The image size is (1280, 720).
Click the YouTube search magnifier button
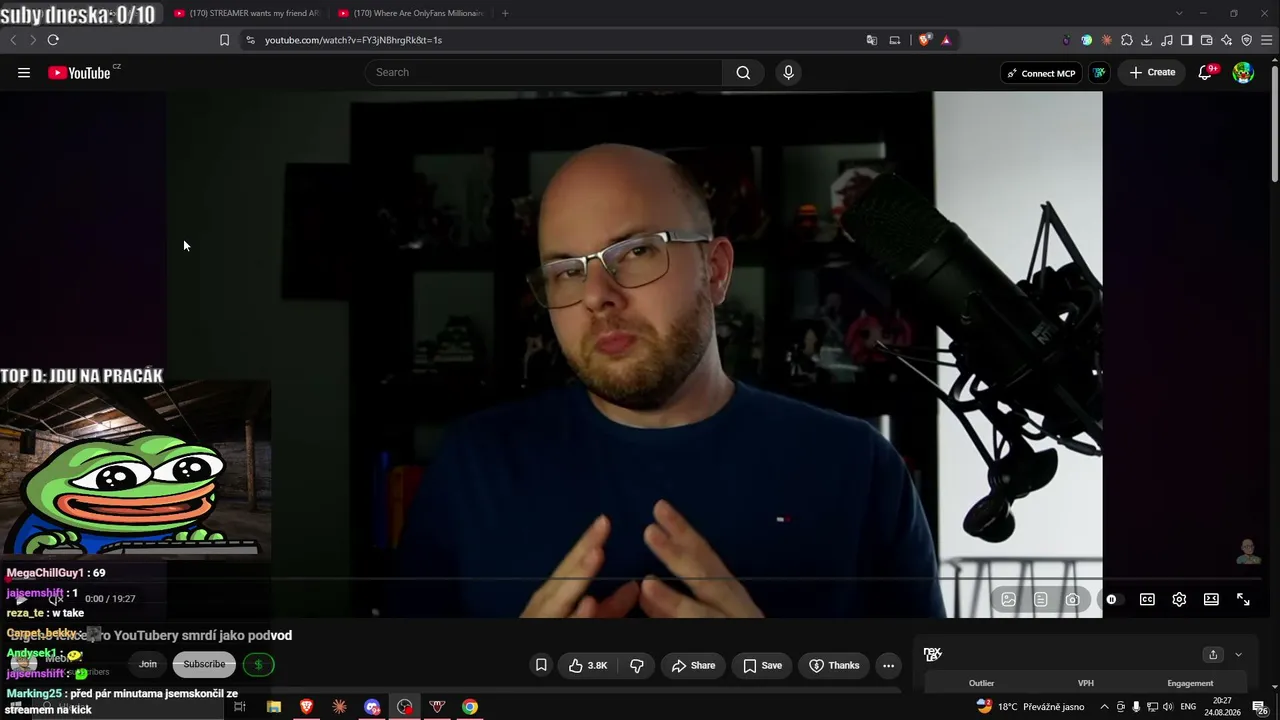(743, 73)
